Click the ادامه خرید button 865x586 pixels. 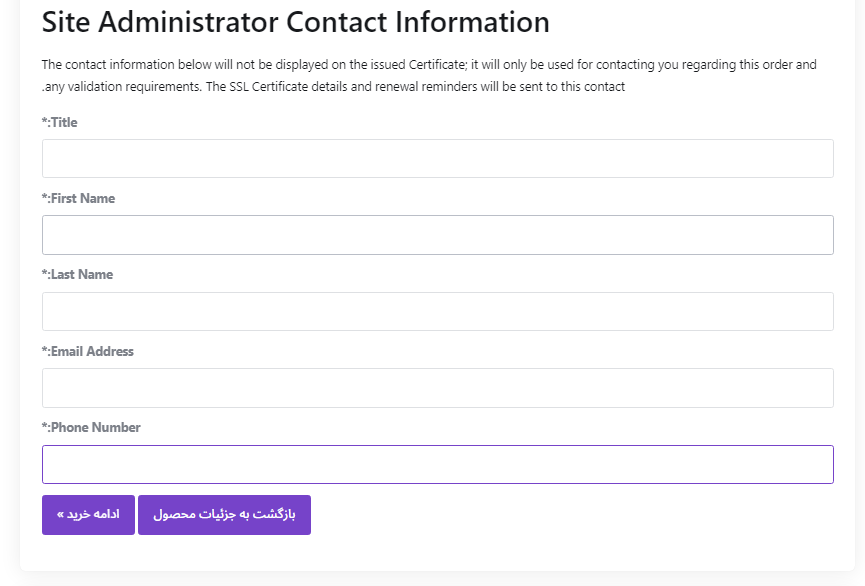coord(88,514)
